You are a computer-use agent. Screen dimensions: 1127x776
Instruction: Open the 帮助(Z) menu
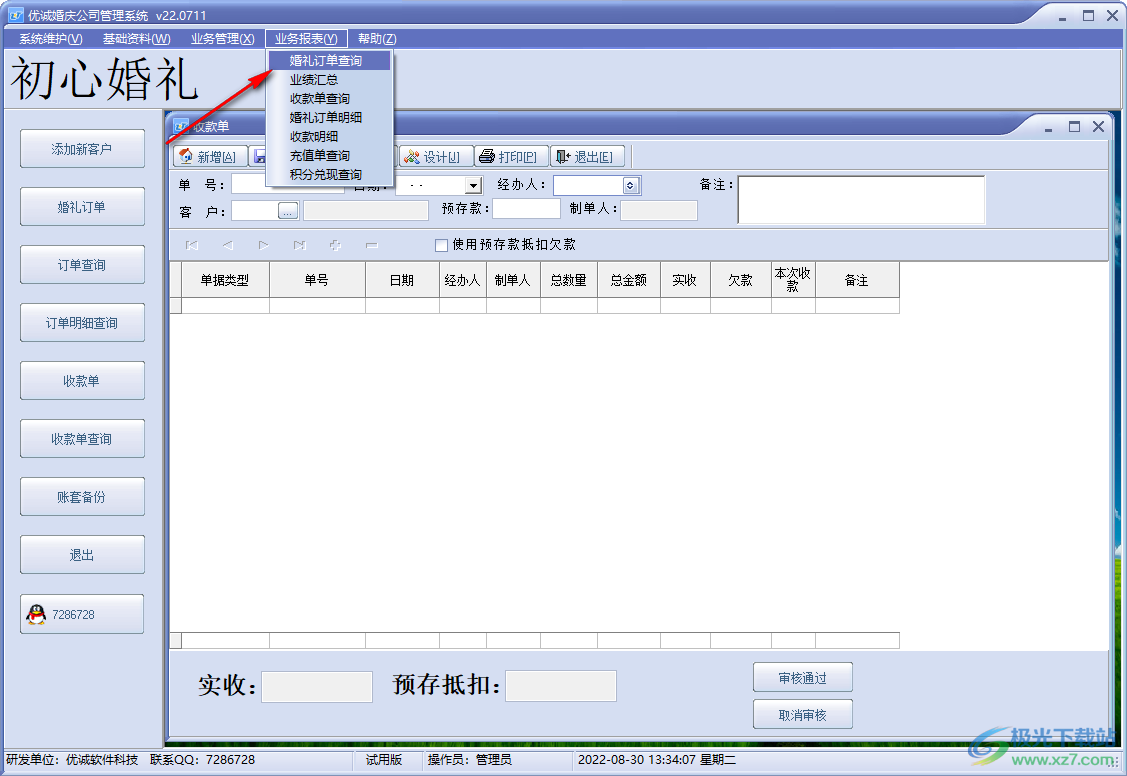[x=377, y=39]
